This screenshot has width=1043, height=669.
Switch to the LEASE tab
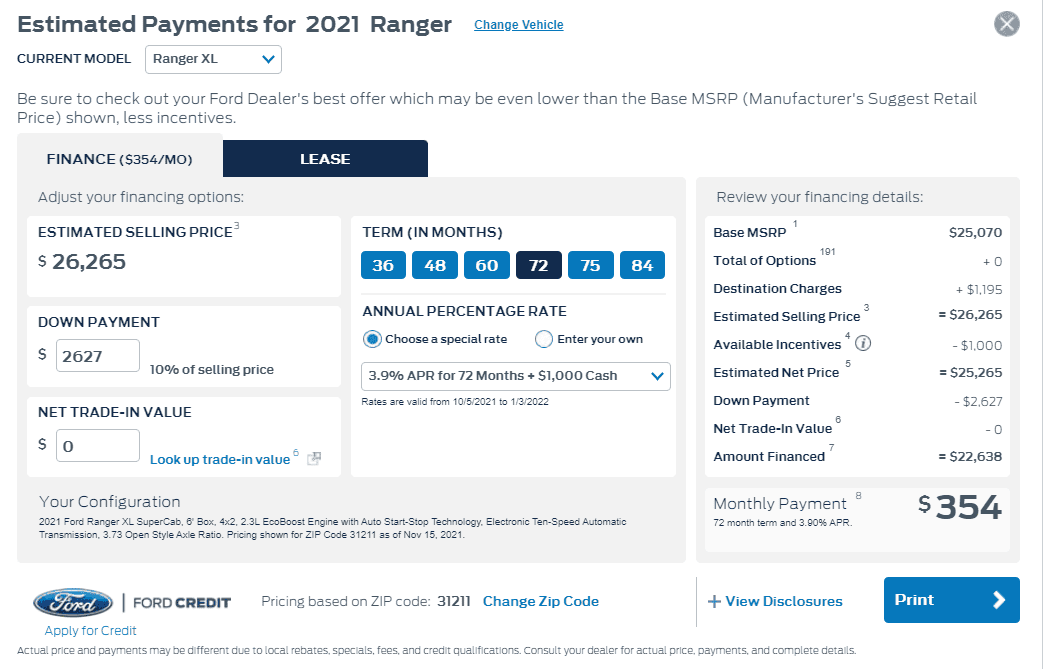click(325, 159)
